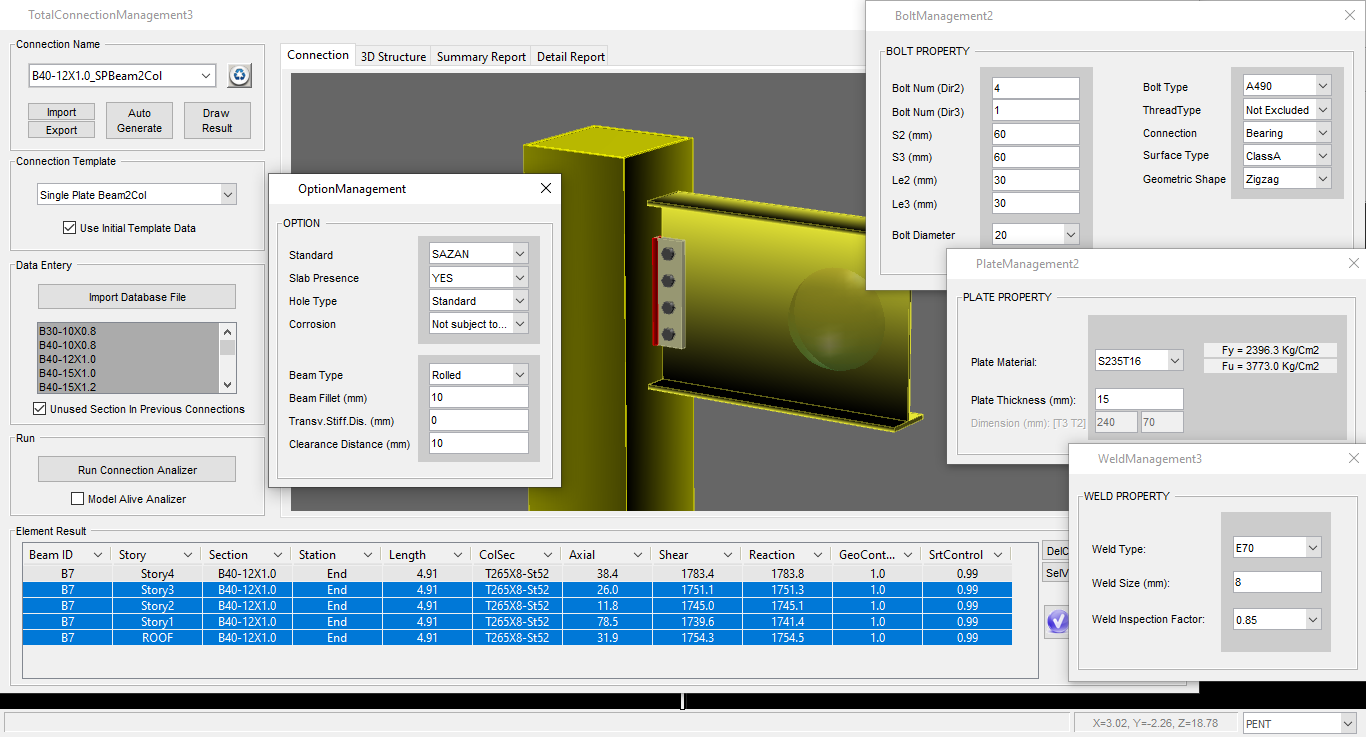Open the Summary Report tab
The image size is (1366, 737).
click(x=481, y=57)
